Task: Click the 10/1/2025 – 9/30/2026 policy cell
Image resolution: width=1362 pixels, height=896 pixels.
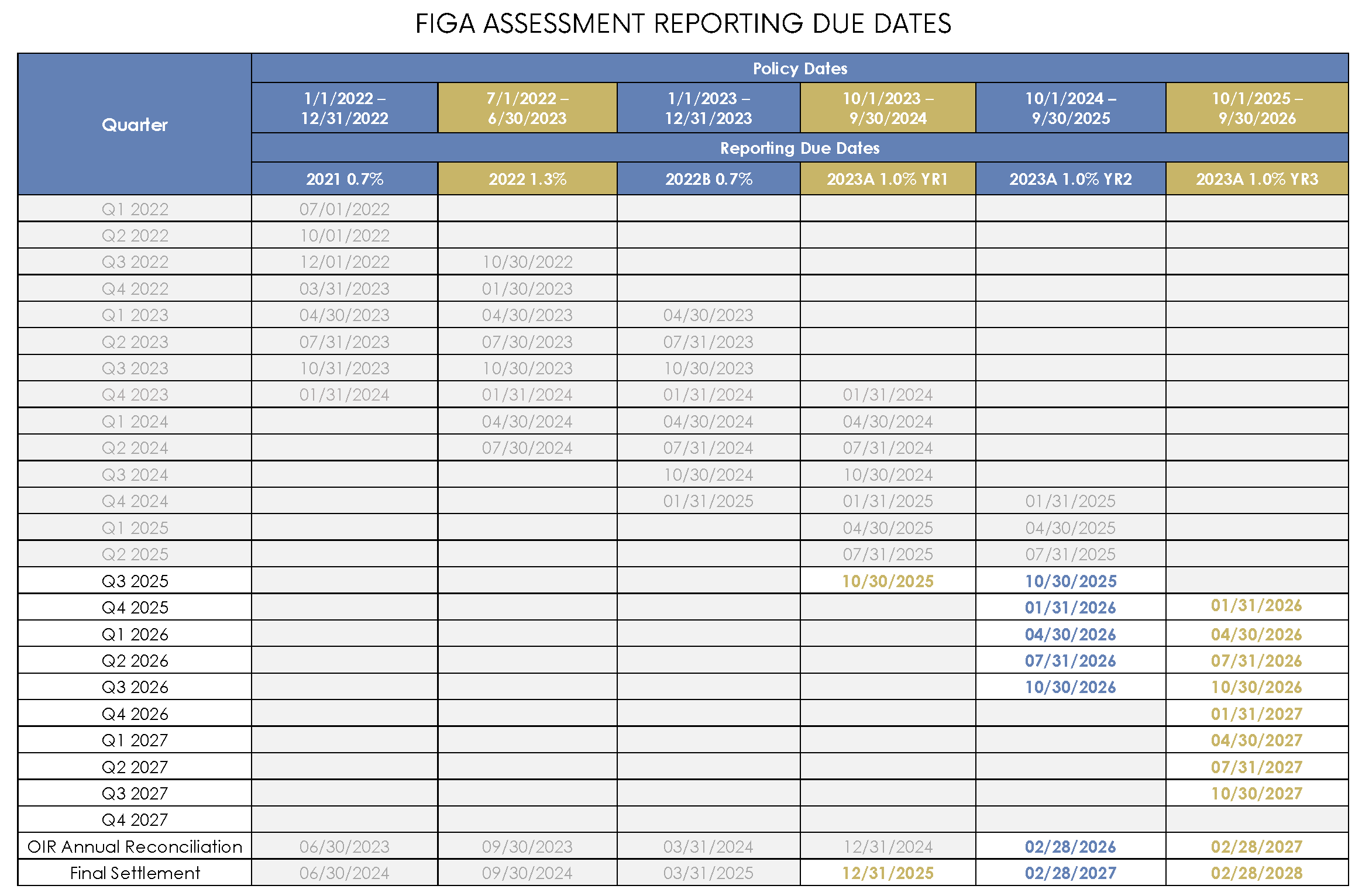Action: click(x=1257, y=108)
